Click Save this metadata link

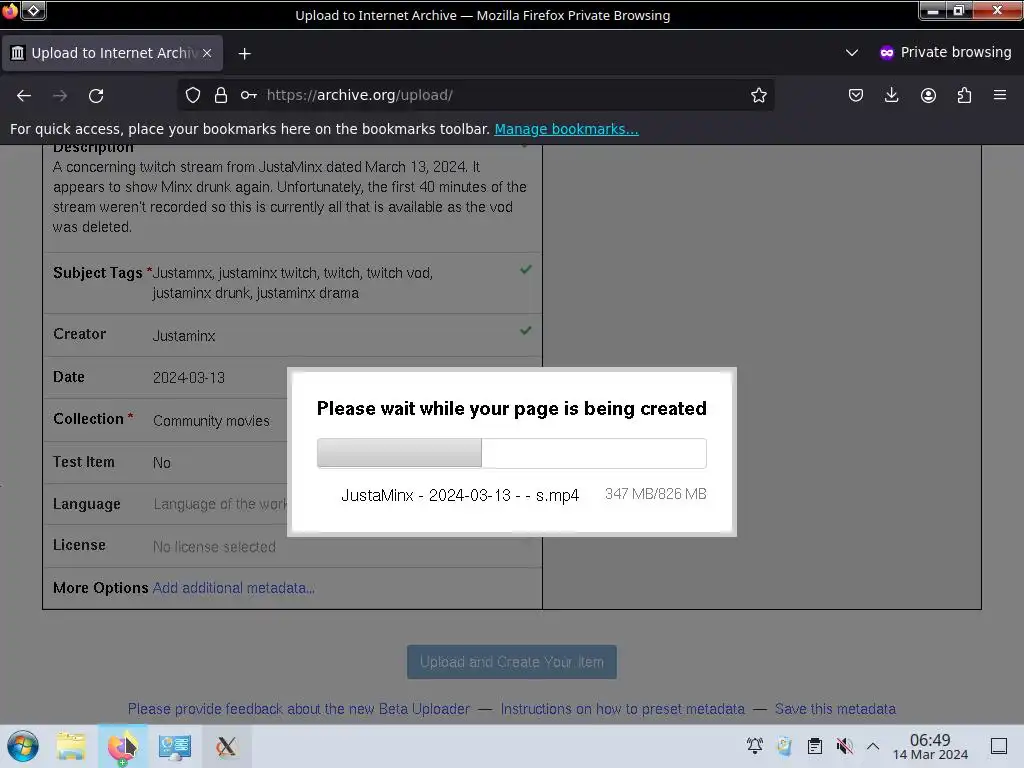click(x=835, y=709)
